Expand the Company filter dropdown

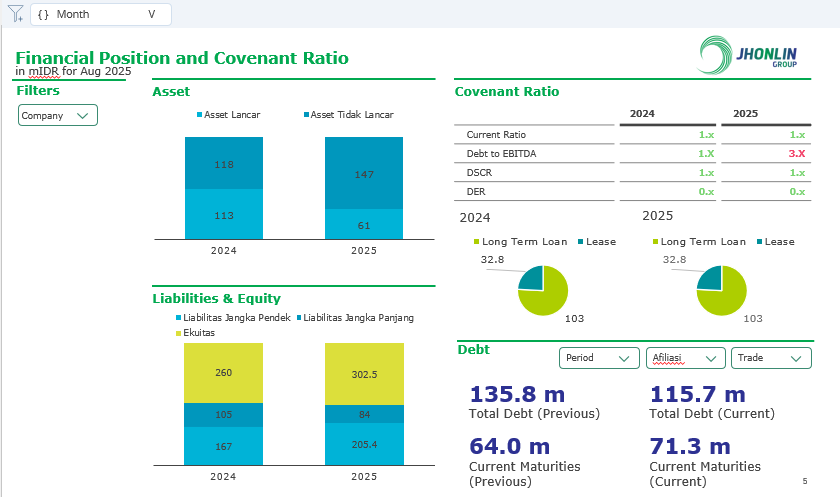point(58,115)
